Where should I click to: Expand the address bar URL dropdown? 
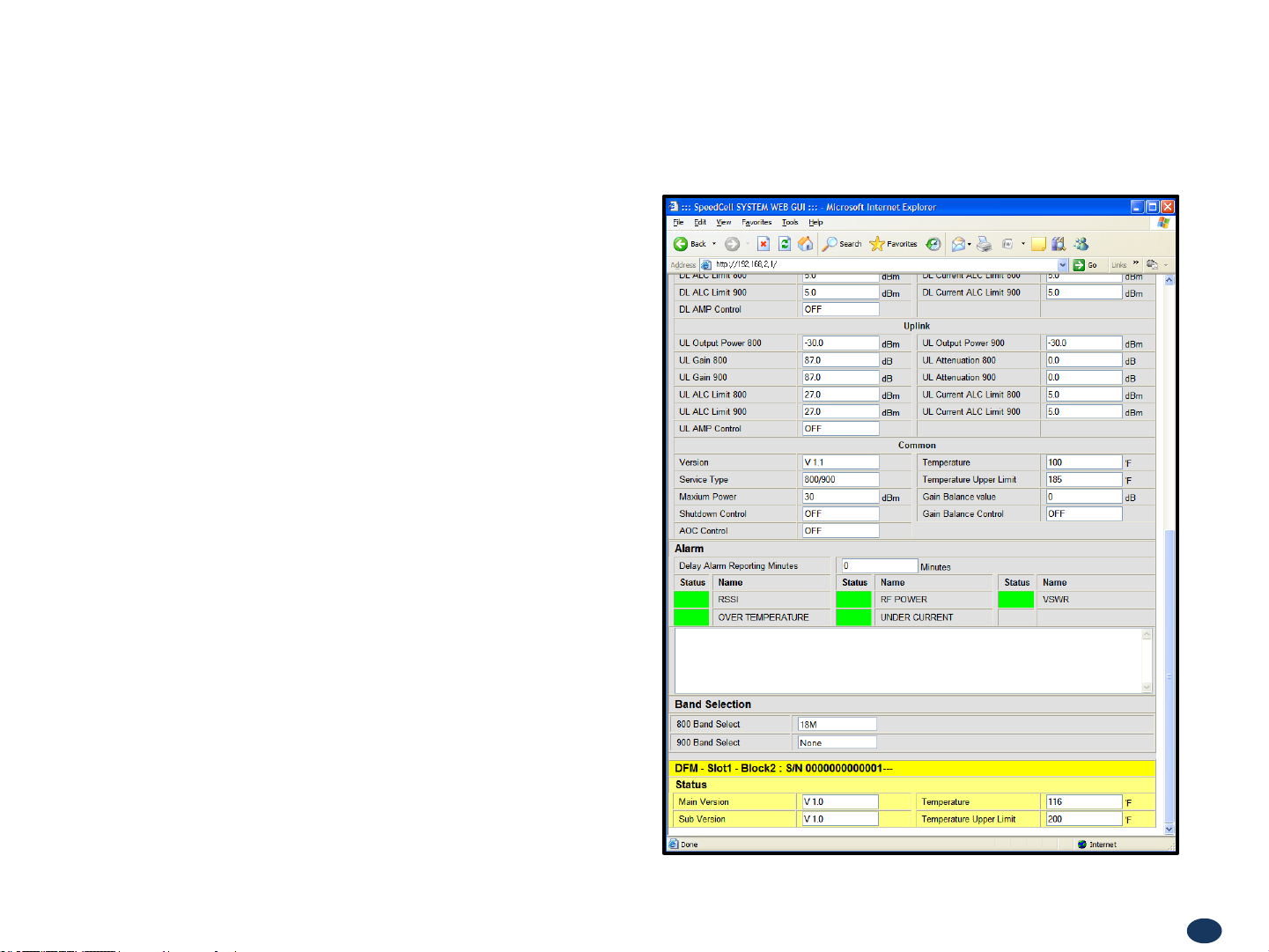pyautogui.click(x=1063, y=264)
